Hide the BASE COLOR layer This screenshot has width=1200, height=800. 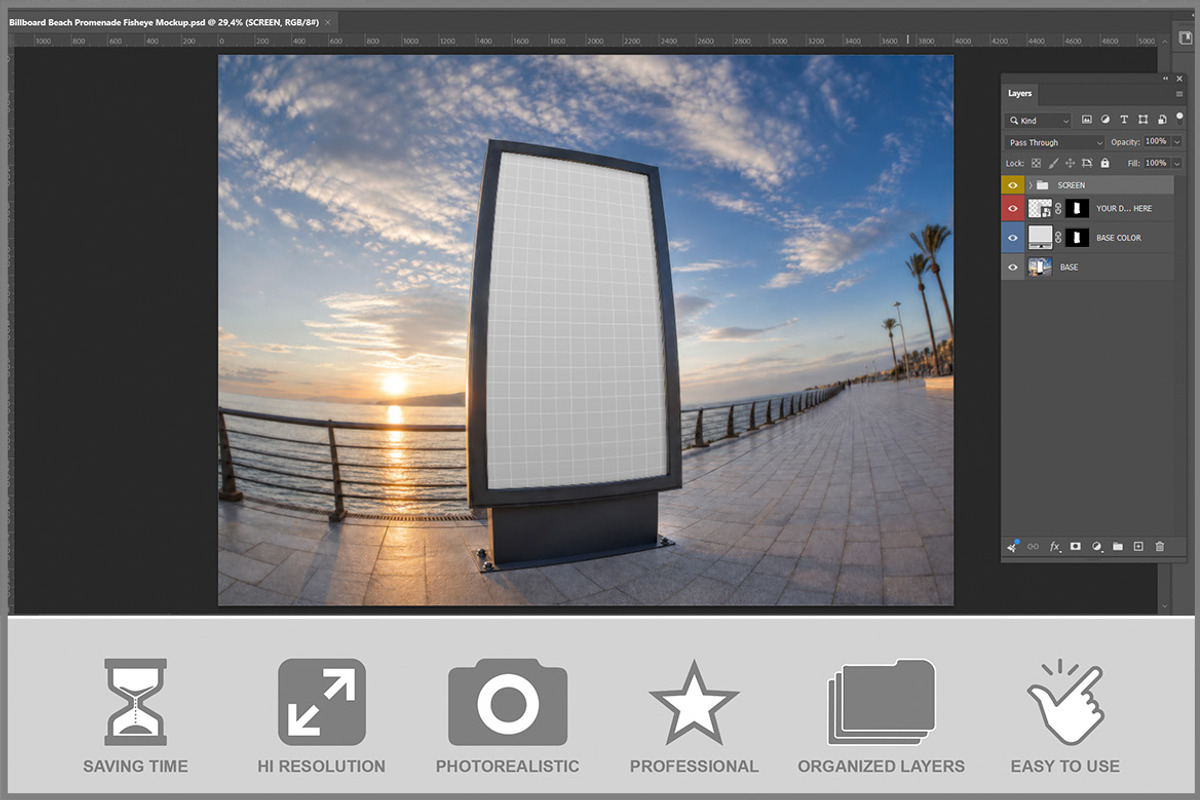point(1013,237)
